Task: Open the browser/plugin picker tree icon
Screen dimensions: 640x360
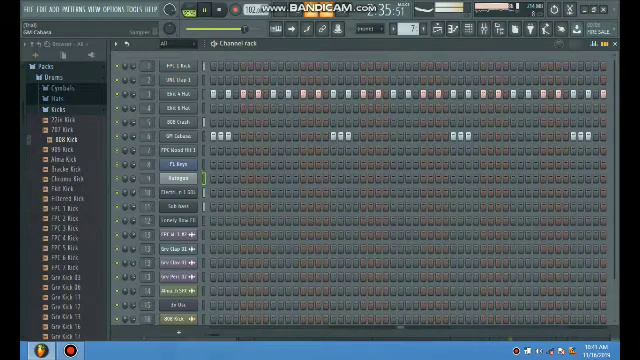Action: tap(499, 29)
